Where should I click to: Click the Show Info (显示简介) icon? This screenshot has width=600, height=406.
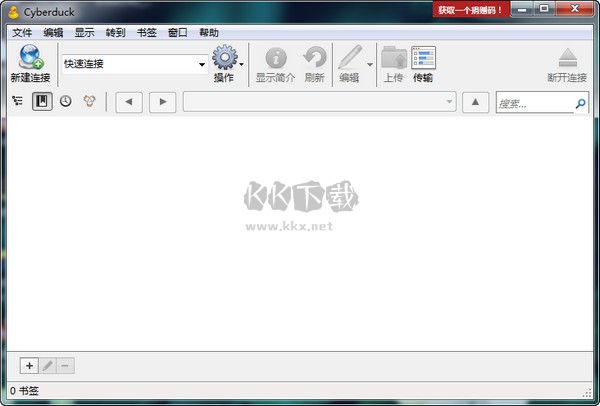point(276,58)
